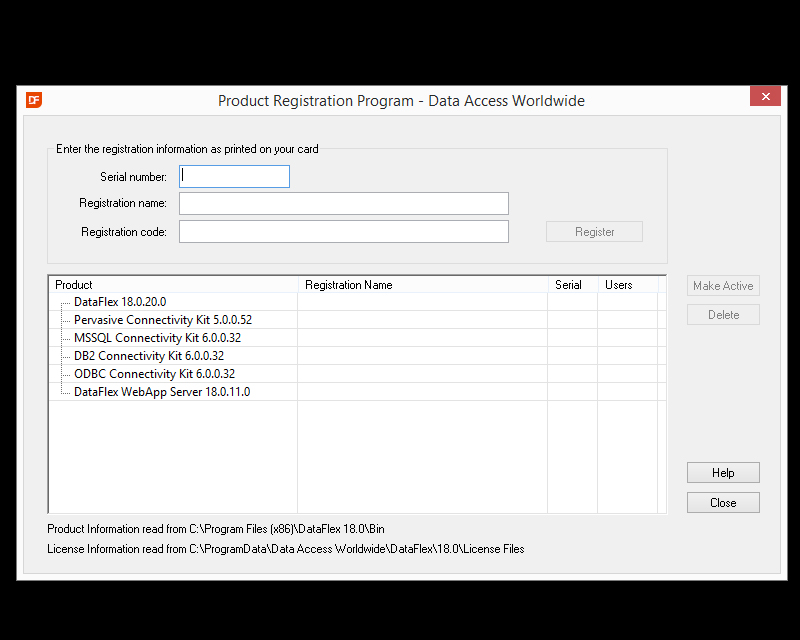Click 'Enter the registration information' group caption
The height and width of the screenshot is (640, 800).
coord(187,149)
